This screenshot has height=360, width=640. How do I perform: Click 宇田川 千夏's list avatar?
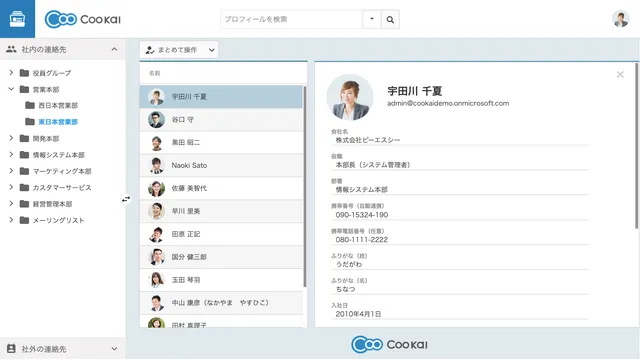[156, 97]
